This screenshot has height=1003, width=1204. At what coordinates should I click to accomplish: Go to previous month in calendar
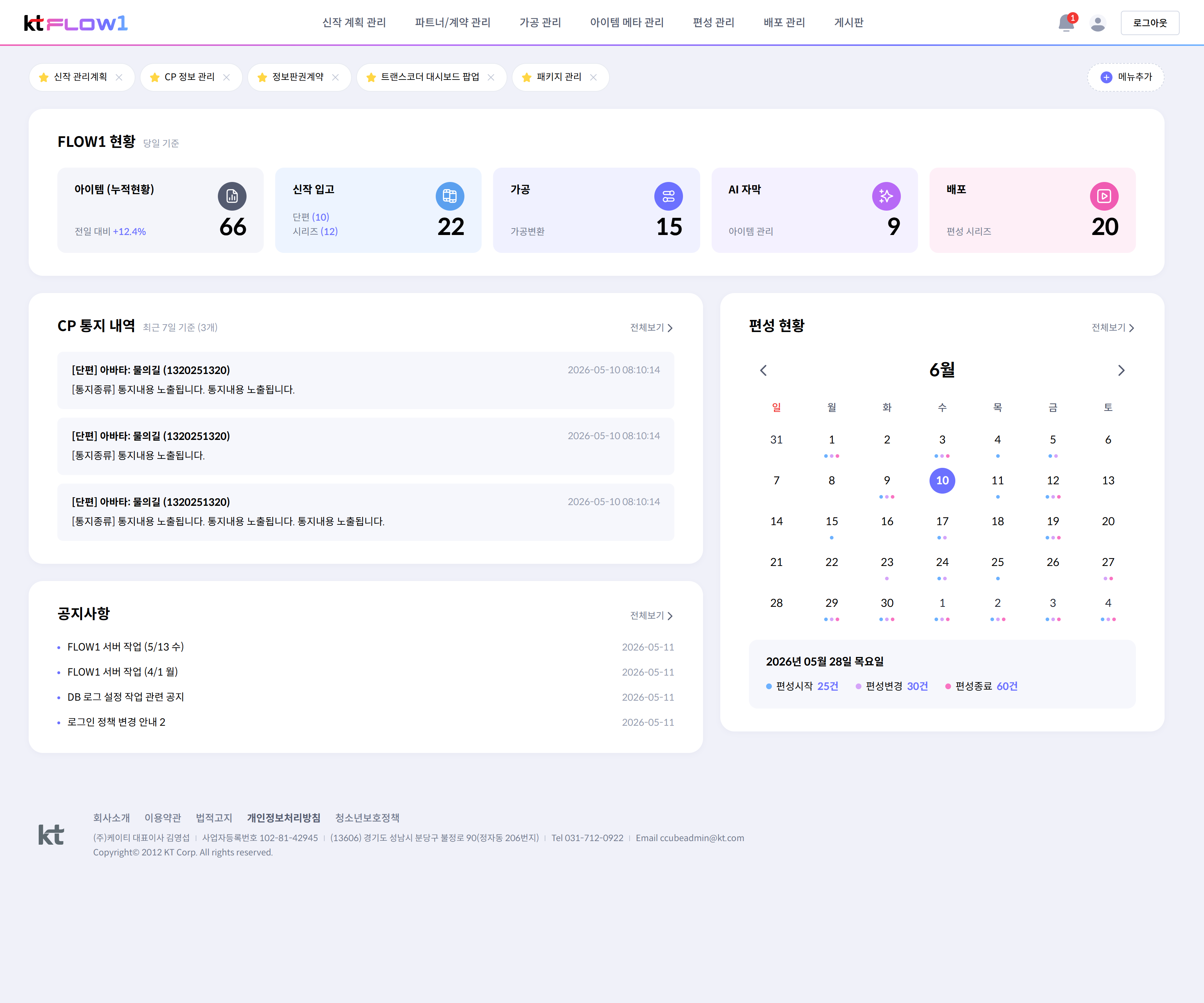point(763,370)
